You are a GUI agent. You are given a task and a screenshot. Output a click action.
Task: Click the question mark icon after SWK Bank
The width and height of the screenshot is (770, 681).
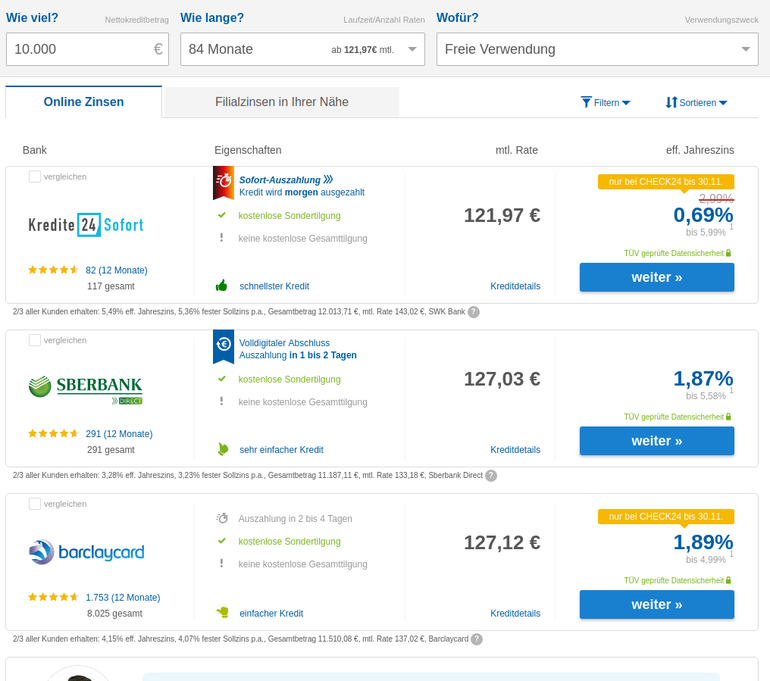[473, 312]
